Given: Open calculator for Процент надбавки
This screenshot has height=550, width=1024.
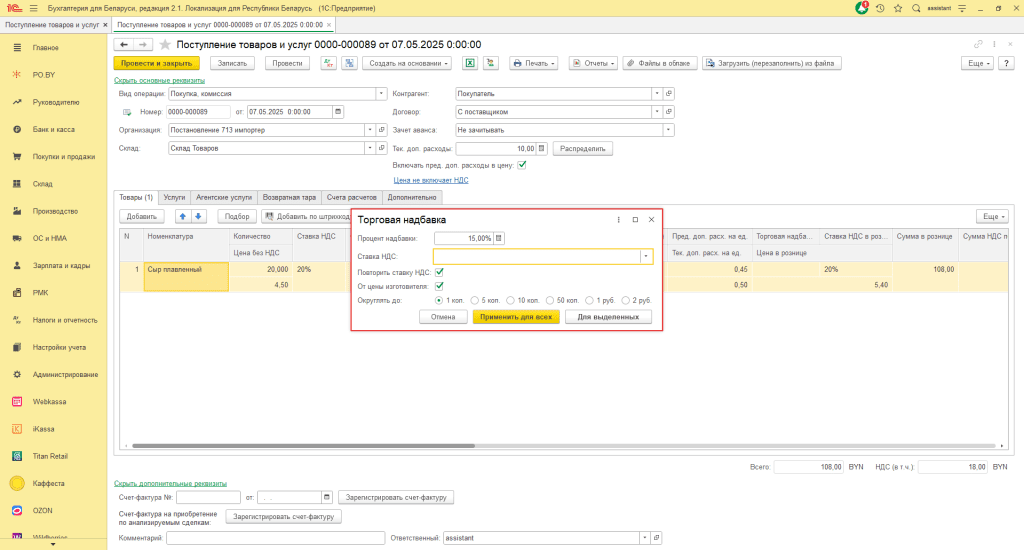Looking at the screenshot, I should coord(499,238).
